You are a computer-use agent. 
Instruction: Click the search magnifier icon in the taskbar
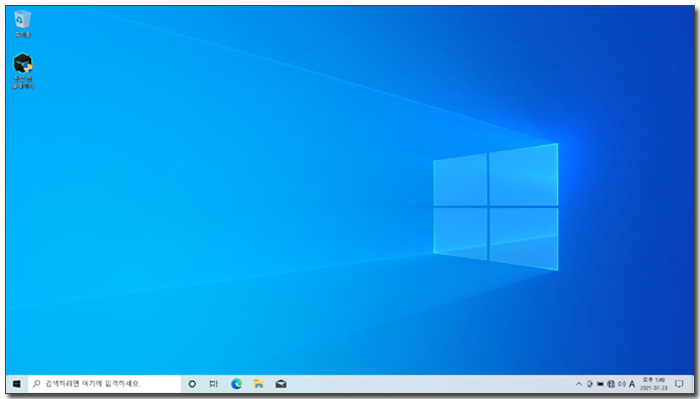tap(37, 384)
